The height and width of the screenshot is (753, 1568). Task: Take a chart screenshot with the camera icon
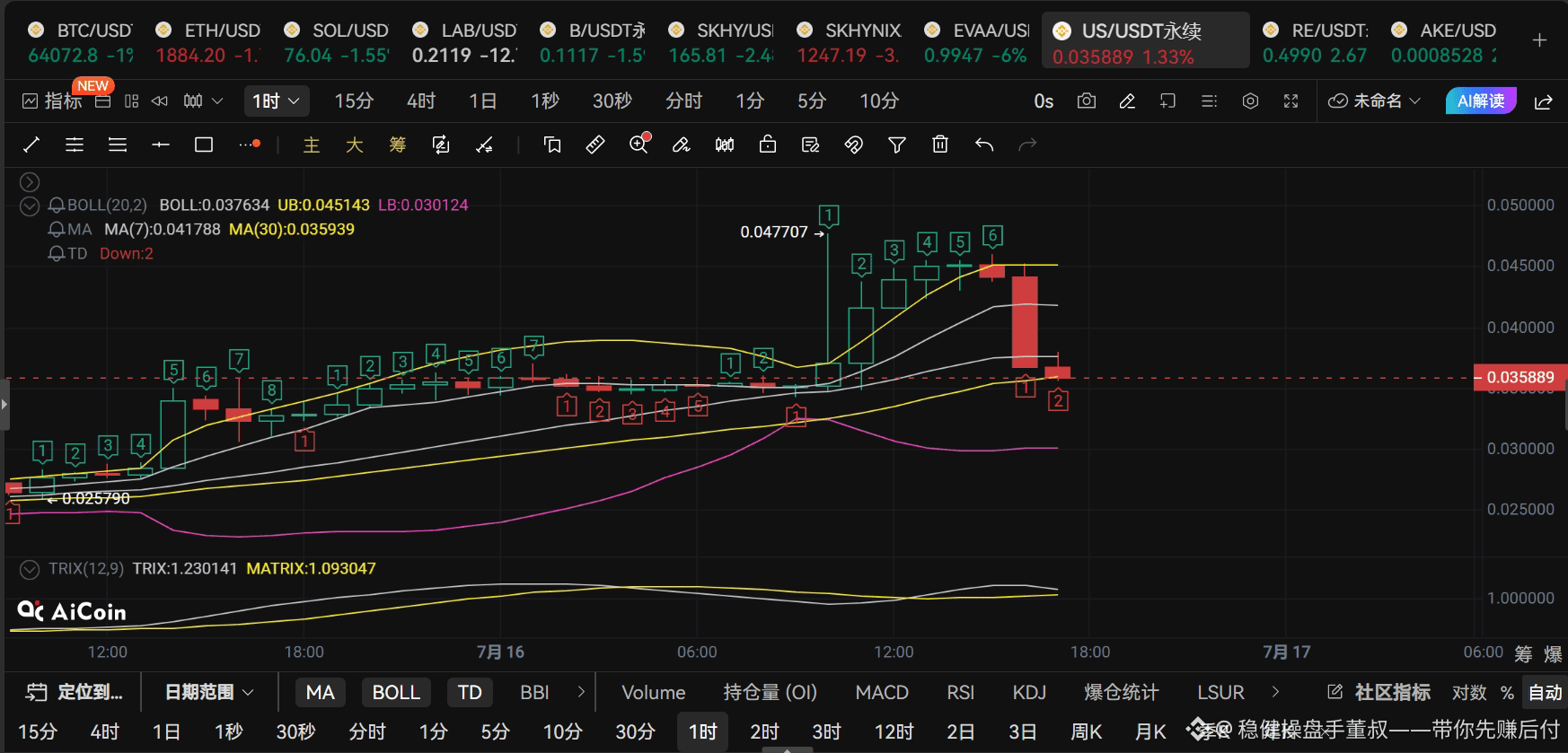(x=1087, y=101)
